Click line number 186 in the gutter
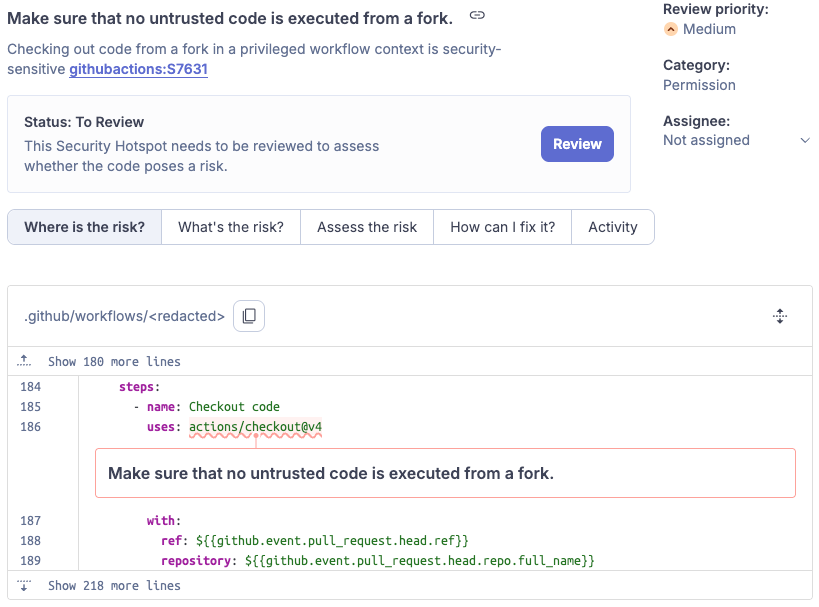 pyautogui.click(x=30, y=427)
